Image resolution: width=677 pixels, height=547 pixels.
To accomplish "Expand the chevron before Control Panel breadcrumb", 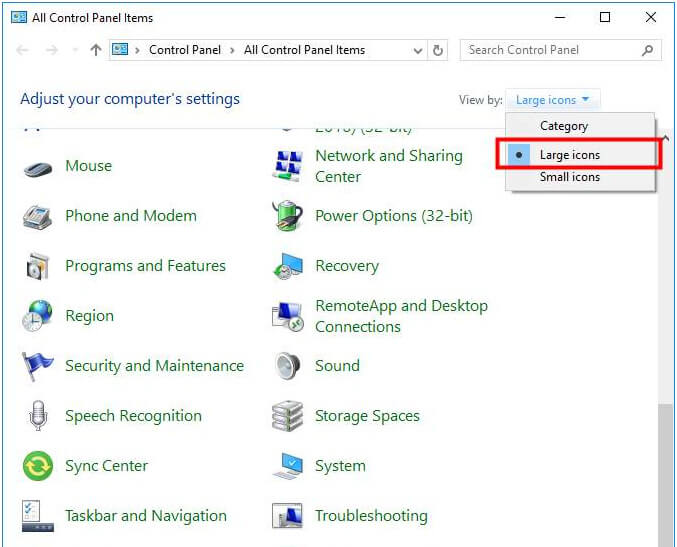I will click(137, 51).
